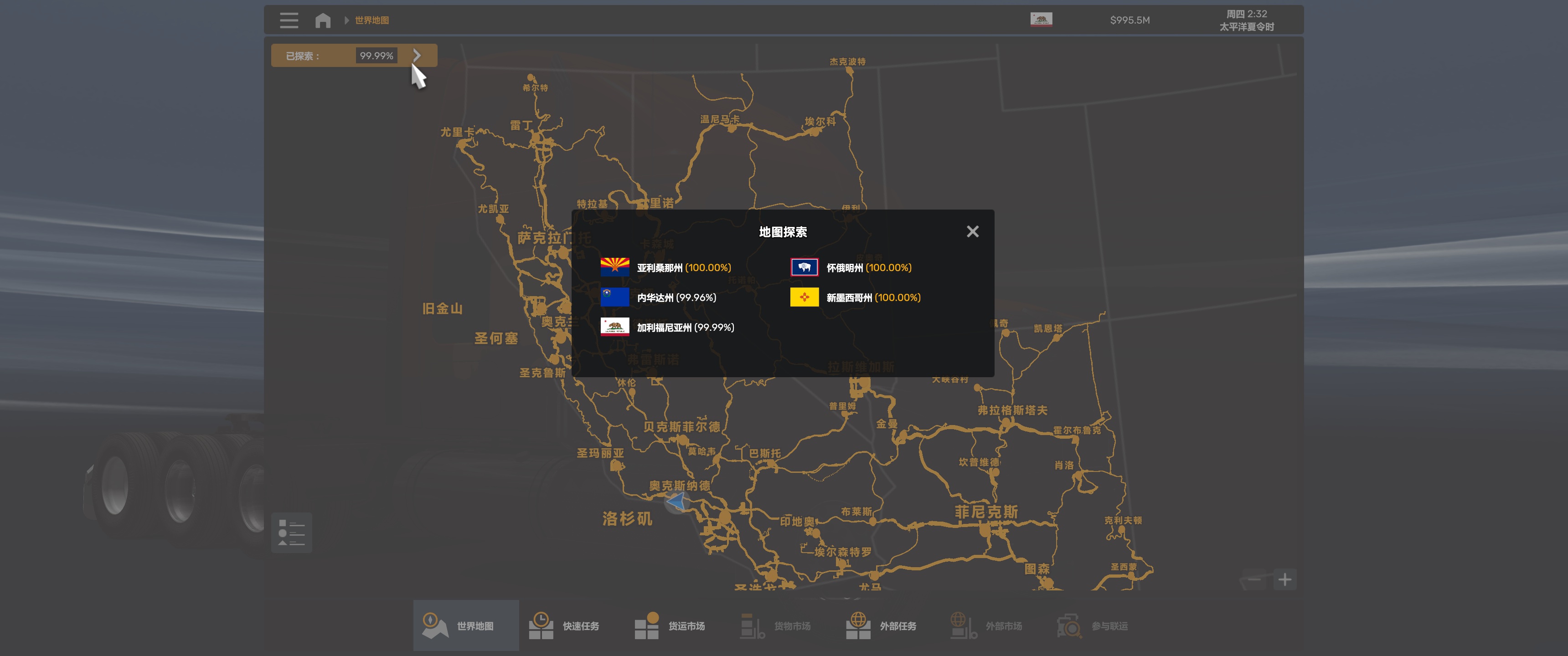Click the 参与联运 convoy option
Screen dimensions: 1568x656
coord(1093,625)
